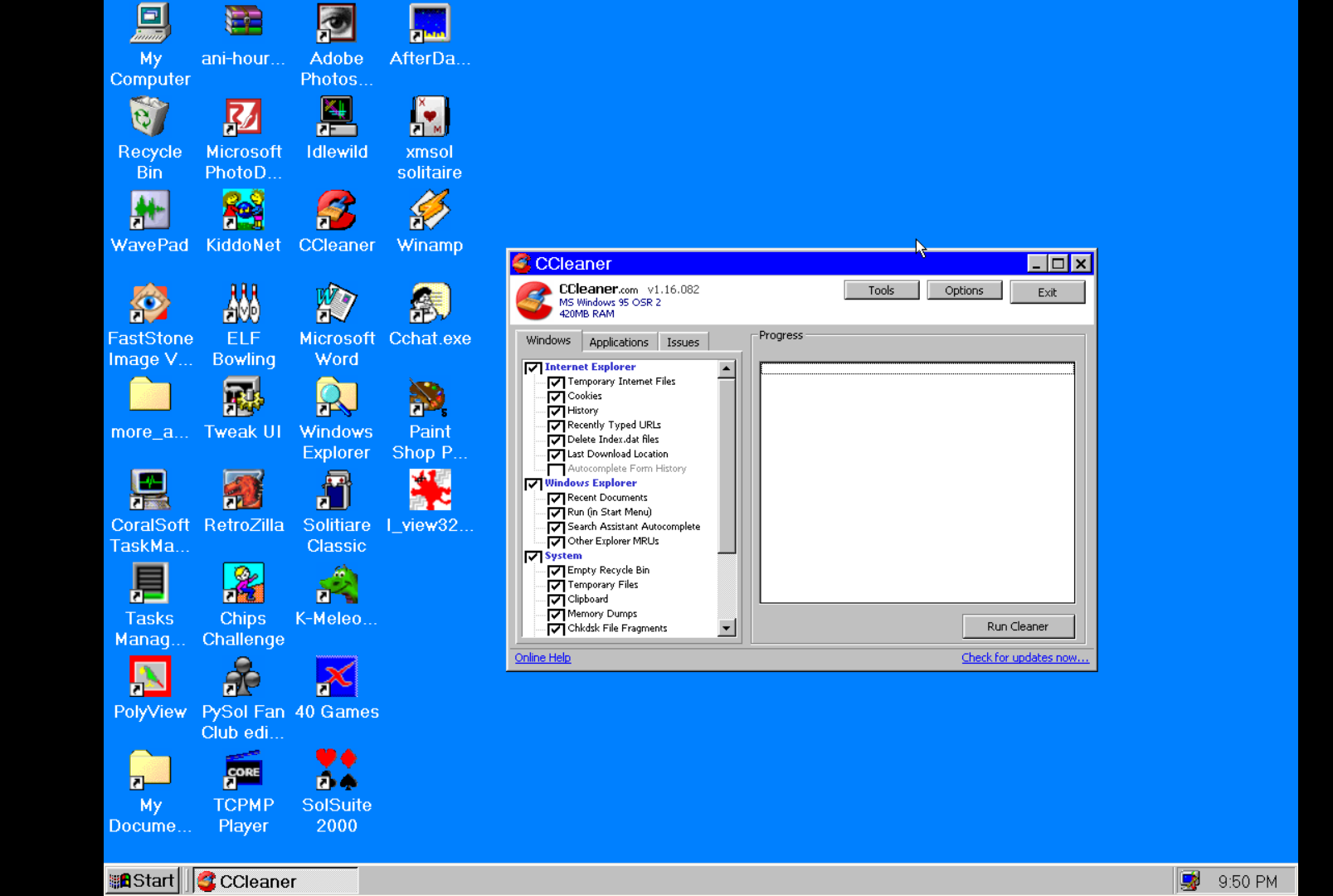Select the Paint Shop Pro icon
Image resolution: width=1333 pixels, height=896 pixels.
click(x=430, y=397)
